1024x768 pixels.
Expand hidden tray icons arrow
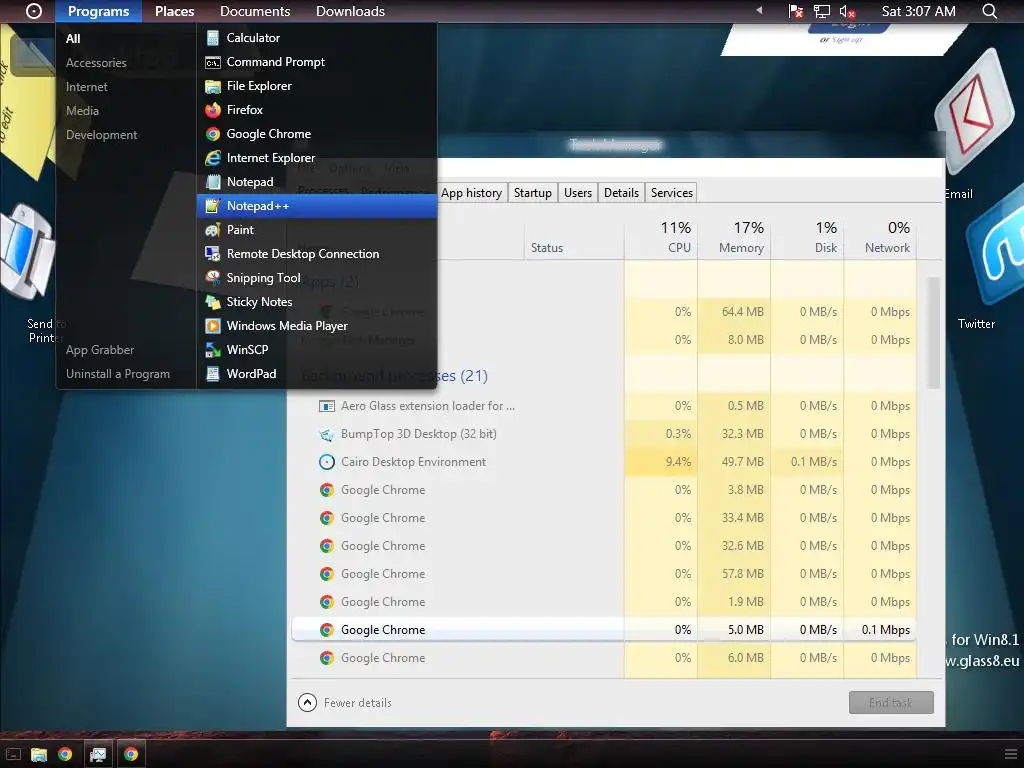(x=759, y=10)
